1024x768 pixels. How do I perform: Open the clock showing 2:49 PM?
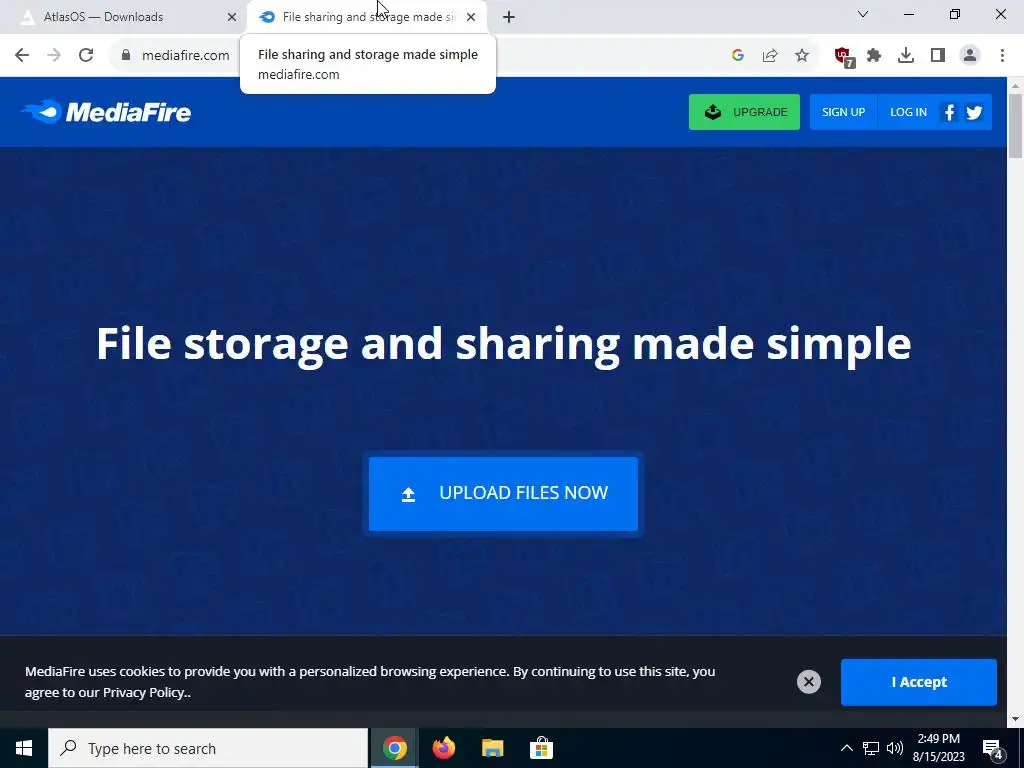[x=938, y=748]
